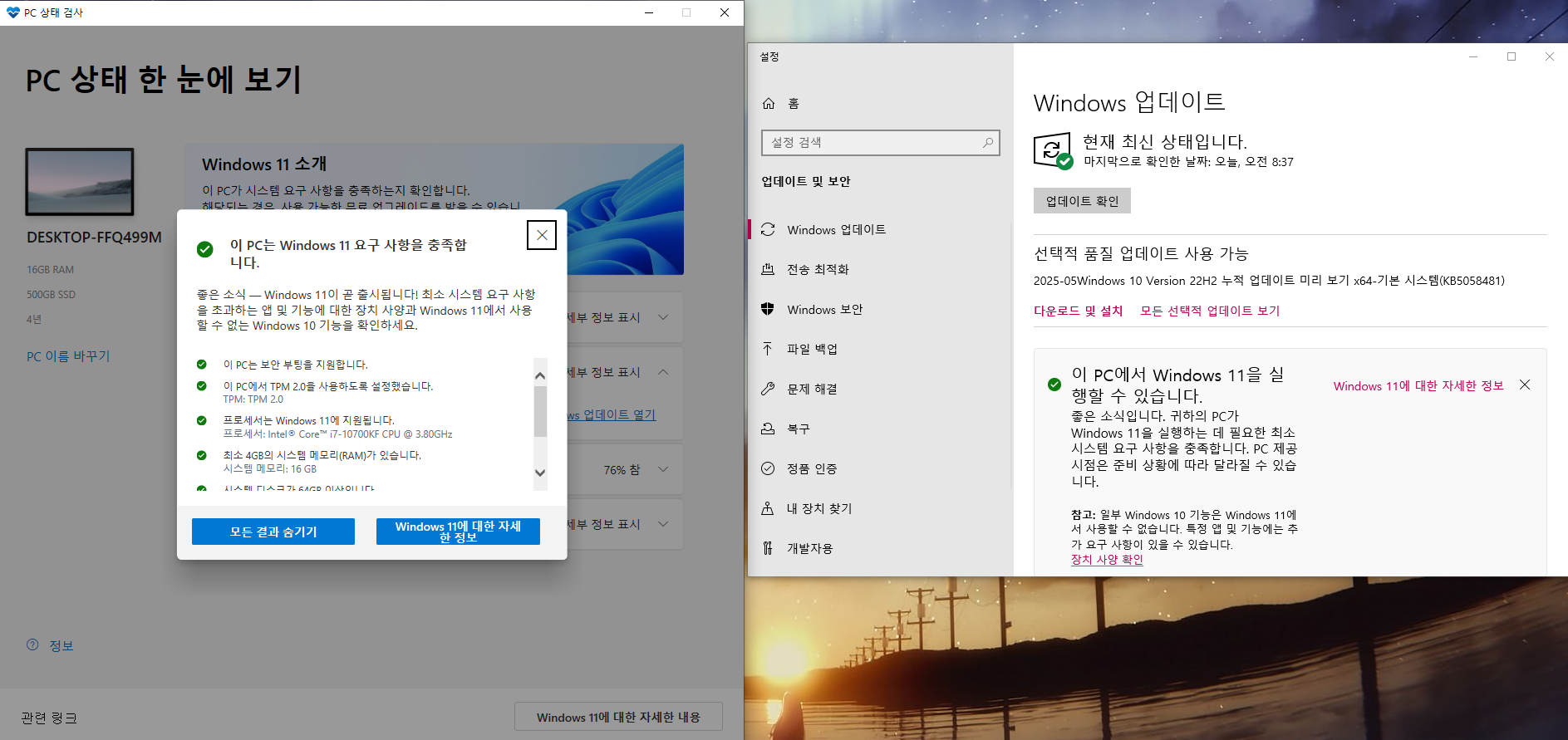The height and width of the screenshot is (740, 1568).
Task: Click 모든 결과 숨기기 button
Action: pyautogui.click(x=273, y=532)
